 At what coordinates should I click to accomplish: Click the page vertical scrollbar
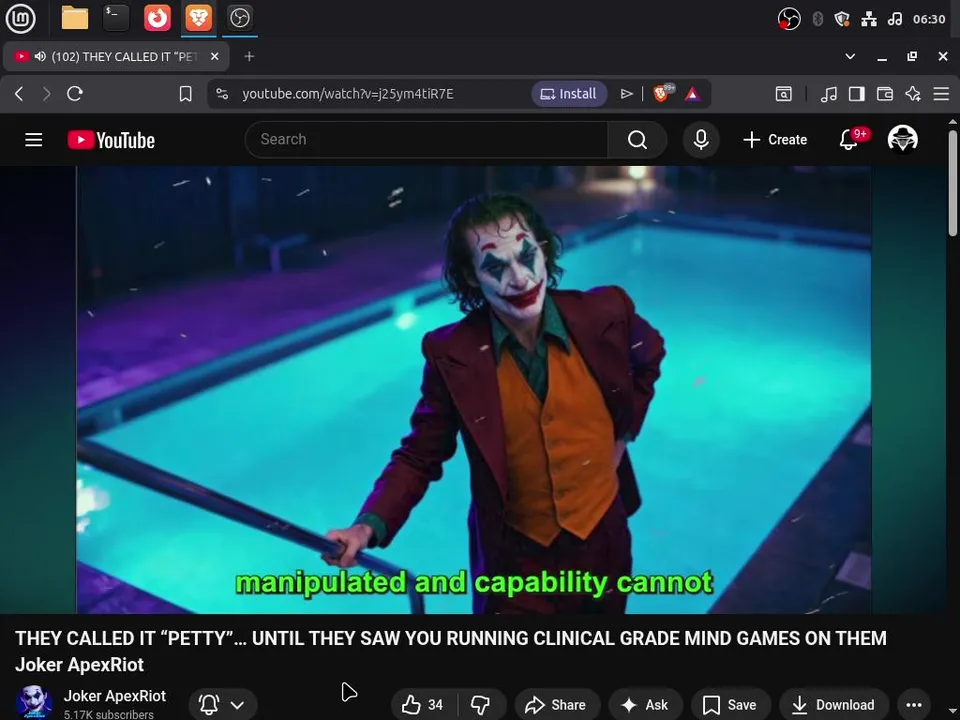point(953,183)
